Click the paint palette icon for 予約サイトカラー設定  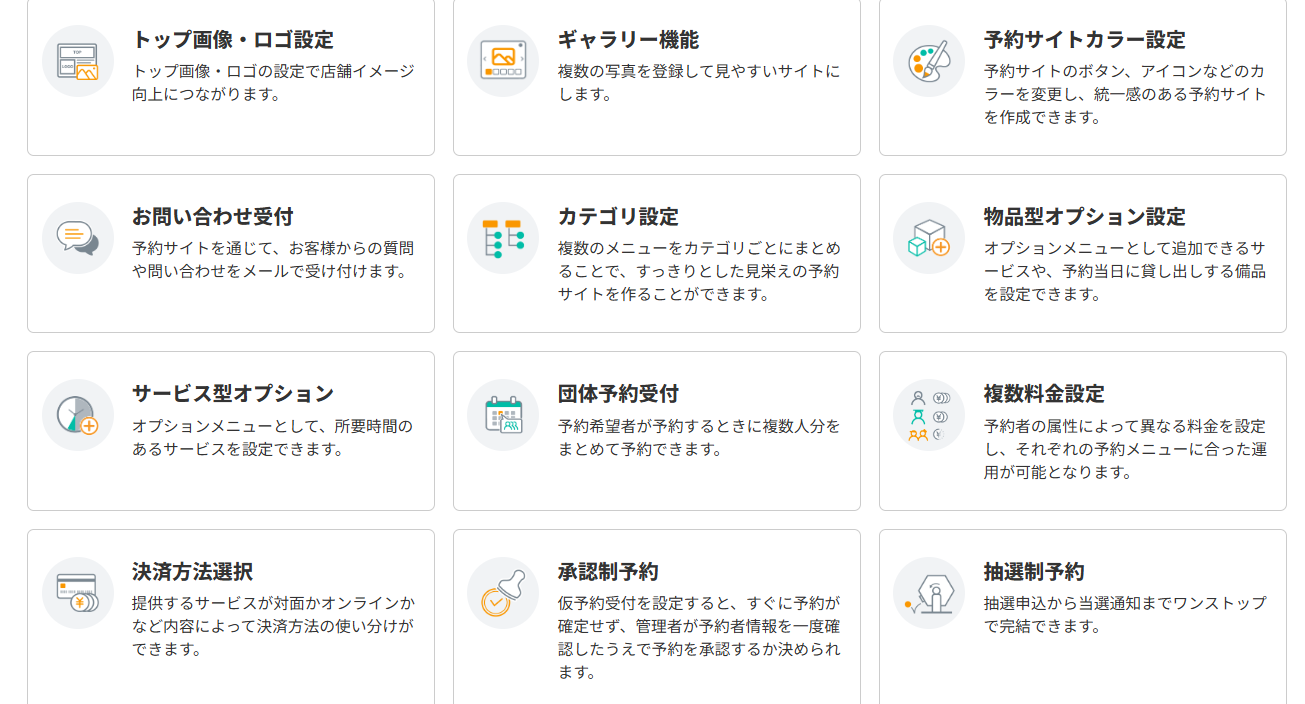pyautogui.click(x=929, y=61)
